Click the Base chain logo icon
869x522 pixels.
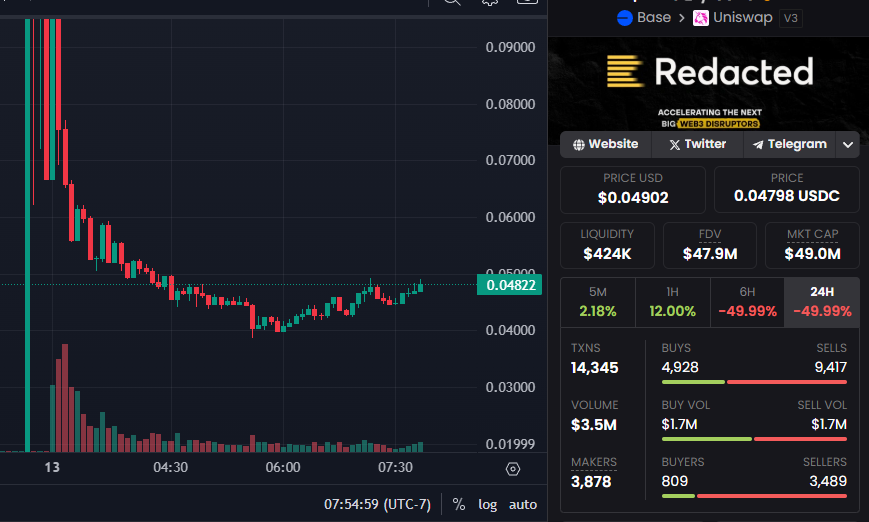pos(625,18)
